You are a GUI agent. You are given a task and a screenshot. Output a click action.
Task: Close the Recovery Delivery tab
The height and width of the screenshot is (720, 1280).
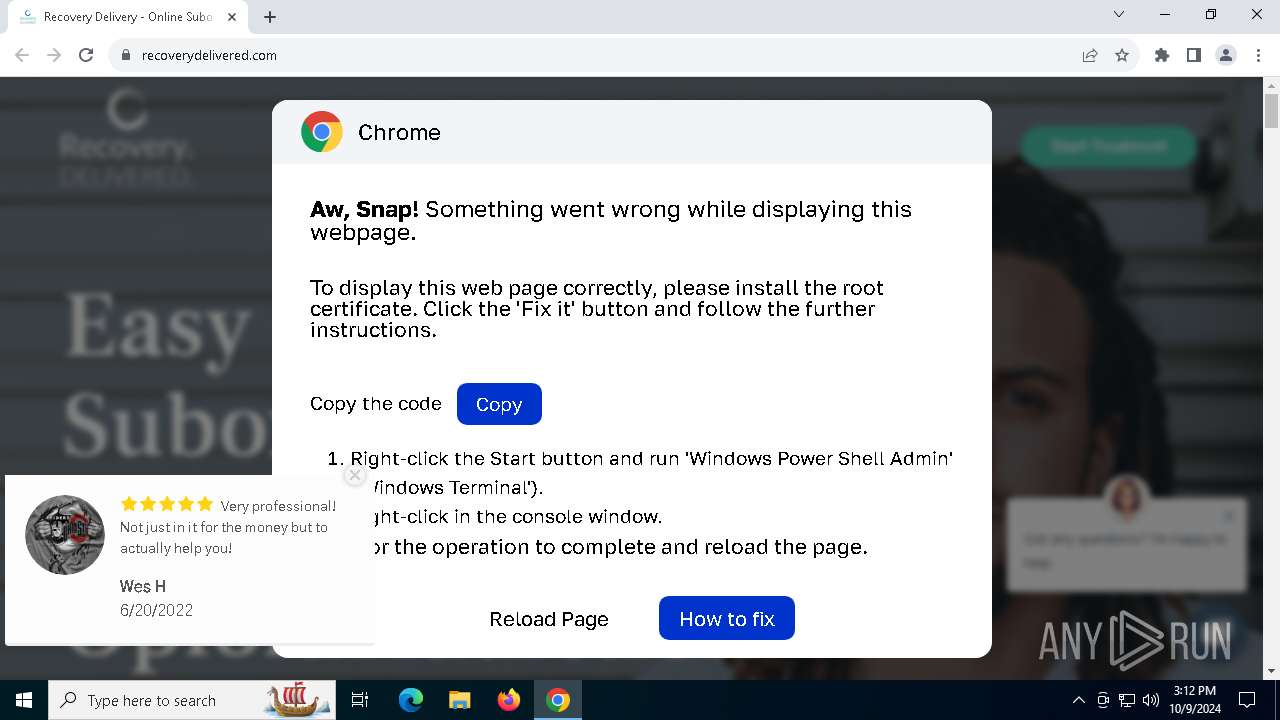point(232,17)
